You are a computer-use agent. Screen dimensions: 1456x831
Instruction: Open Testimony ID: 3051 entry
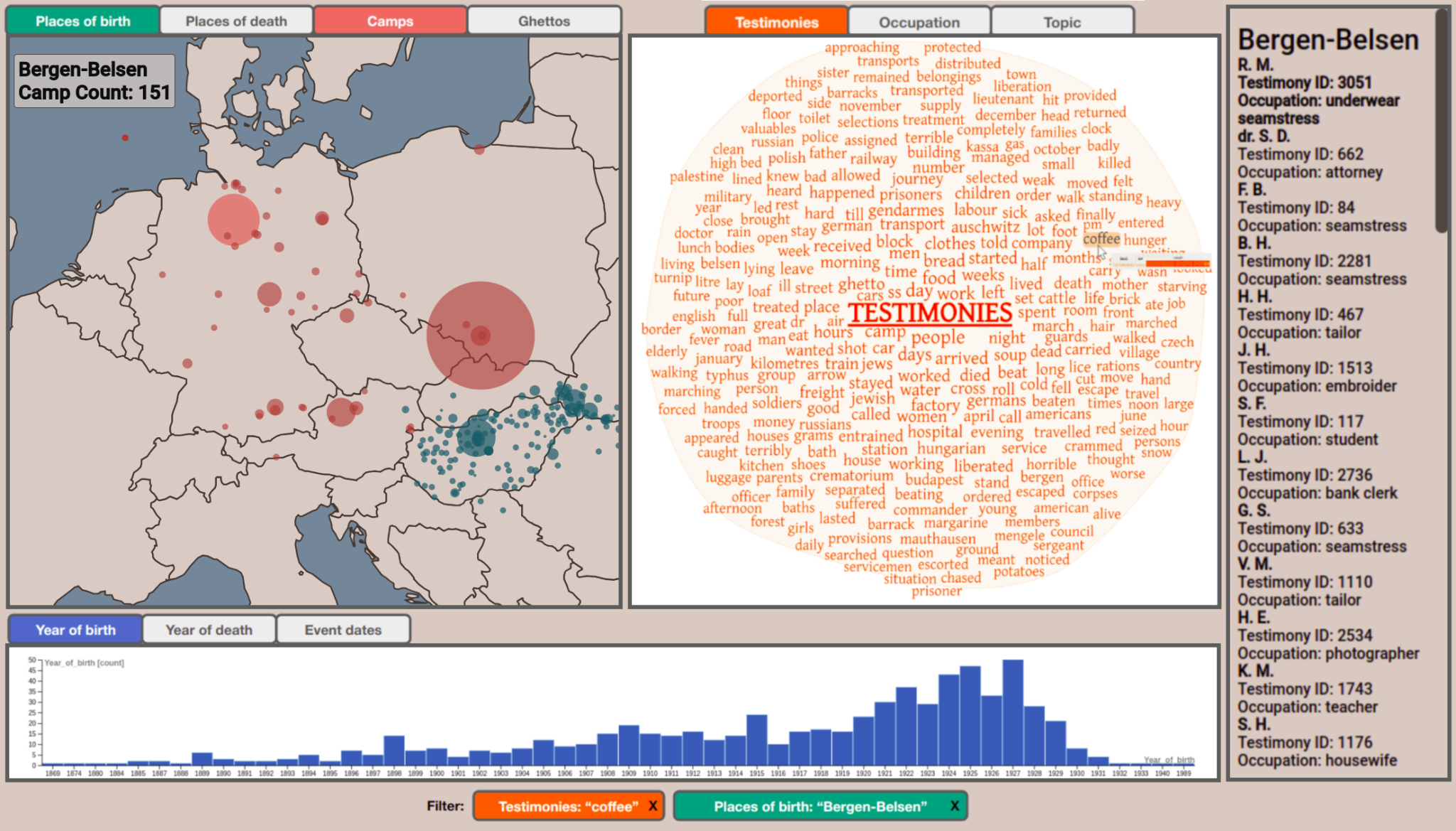point(1304,82)
